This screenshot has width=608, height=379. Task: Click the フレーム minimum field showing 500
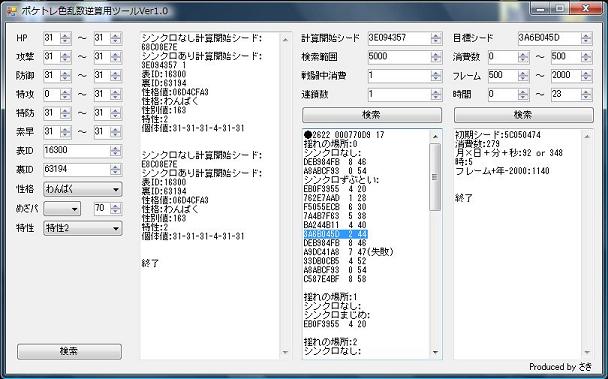click(509, 76)
